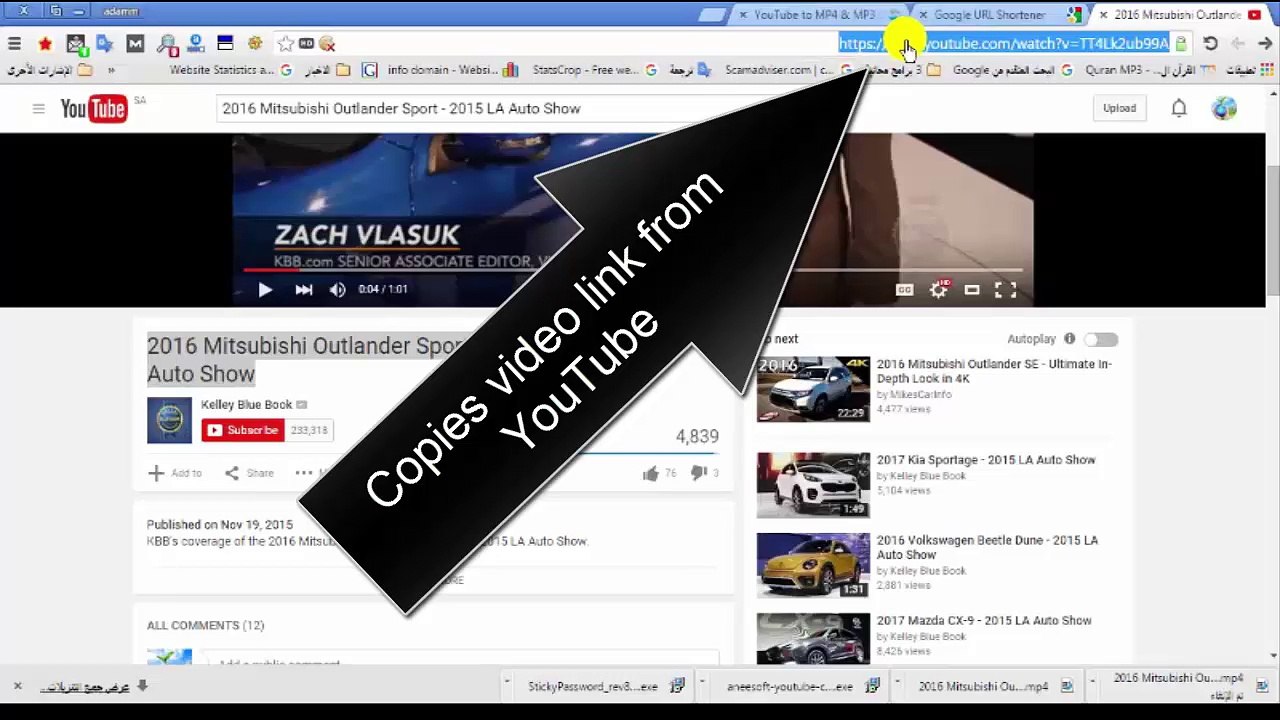Viewport: 1280px width, 720px height.
Task: Open 2017 Mazda CX-9 video title
Action: 984,620
